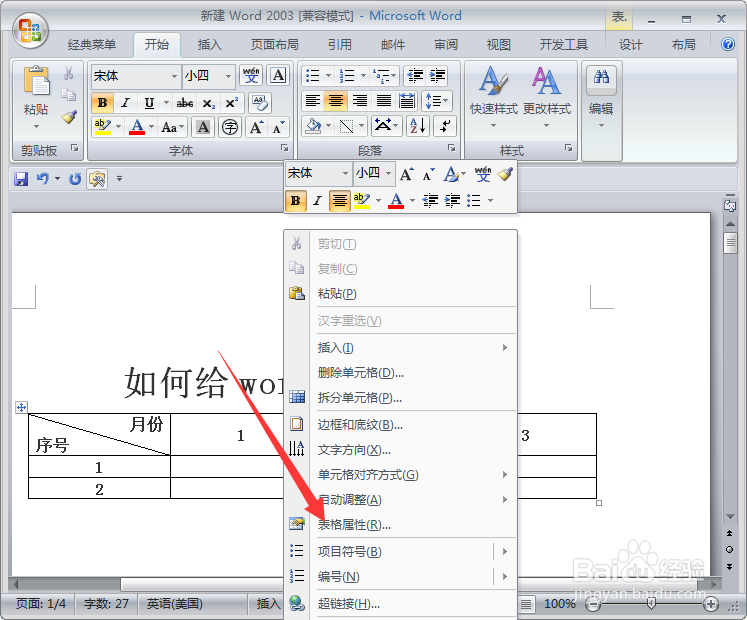Screen dimensions: 747x620
Task: Click the Paste clipboard icon in ribbon
Action: [36, 80]
